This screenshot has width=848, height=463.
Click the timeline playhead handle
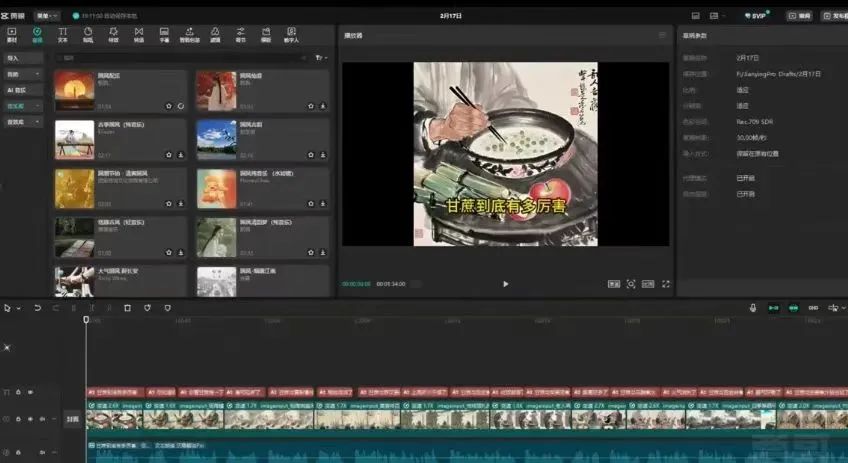pos(86,320)
